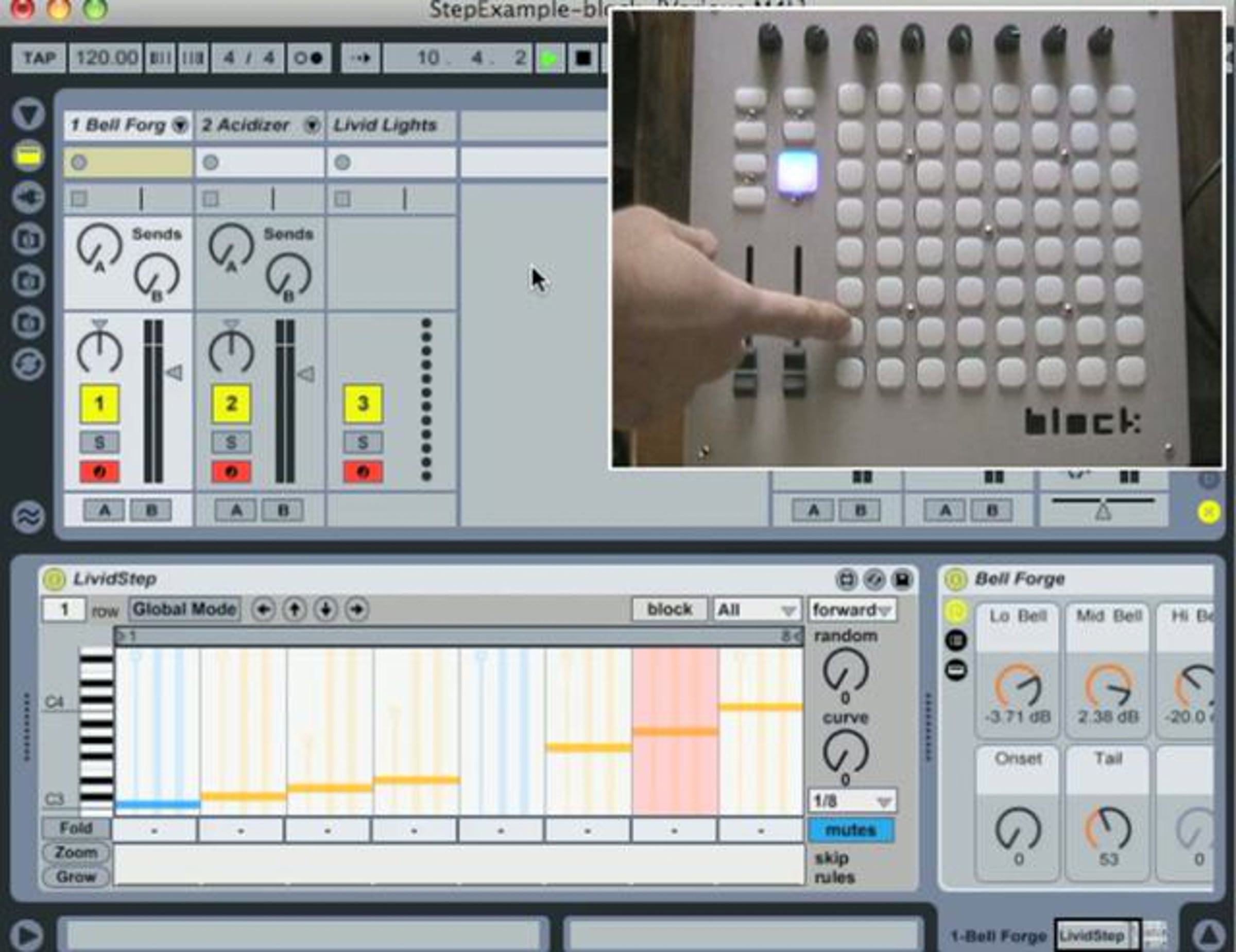Click the tempo nudge down icon
Viewport: 1236px width, 952px height.
pos(160,58)
